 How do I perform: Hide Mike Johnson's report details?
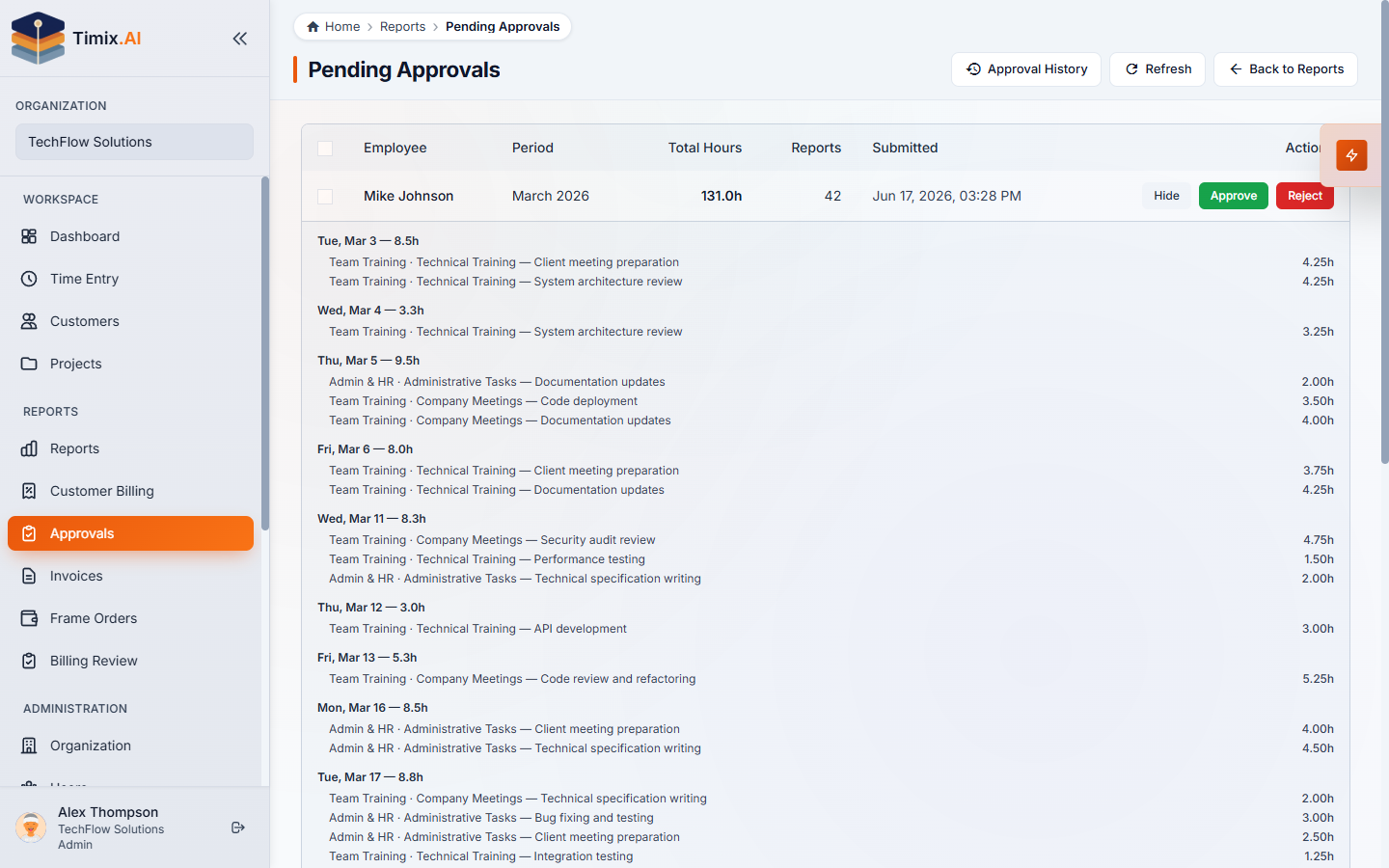1166,196
